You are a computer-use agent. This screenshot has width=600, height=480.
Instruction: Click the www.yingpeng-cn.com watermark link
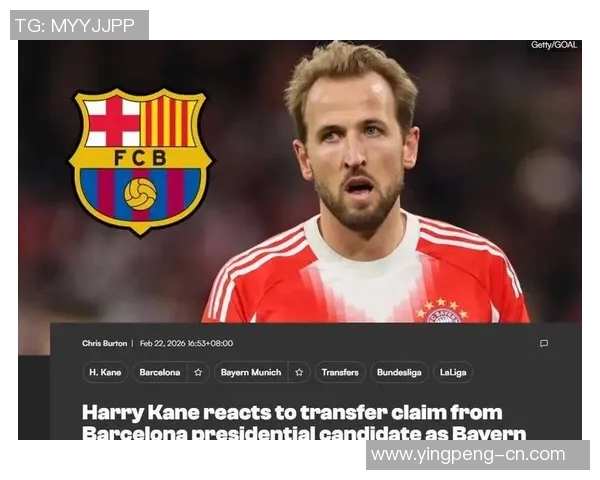pyautogui.click(x=468, y=455)
